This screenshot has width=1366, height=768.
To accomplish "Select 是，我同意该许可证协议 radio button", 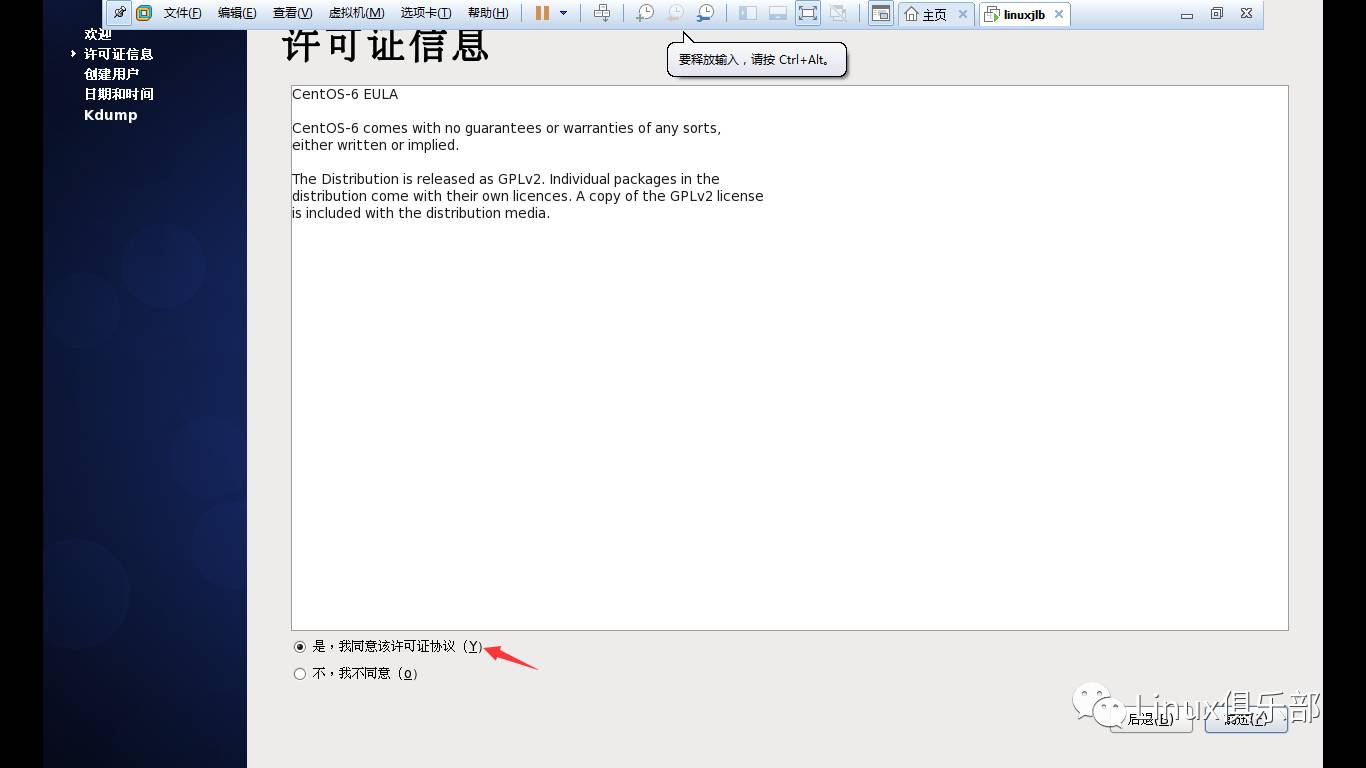I will [300, 647].
